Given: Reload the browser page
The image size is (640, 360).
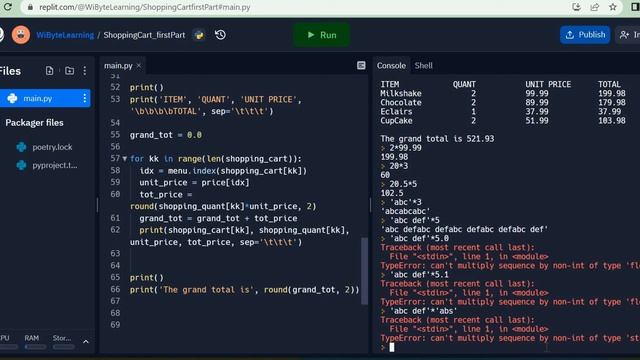Looking at the screenshot, I should (7, 7).
